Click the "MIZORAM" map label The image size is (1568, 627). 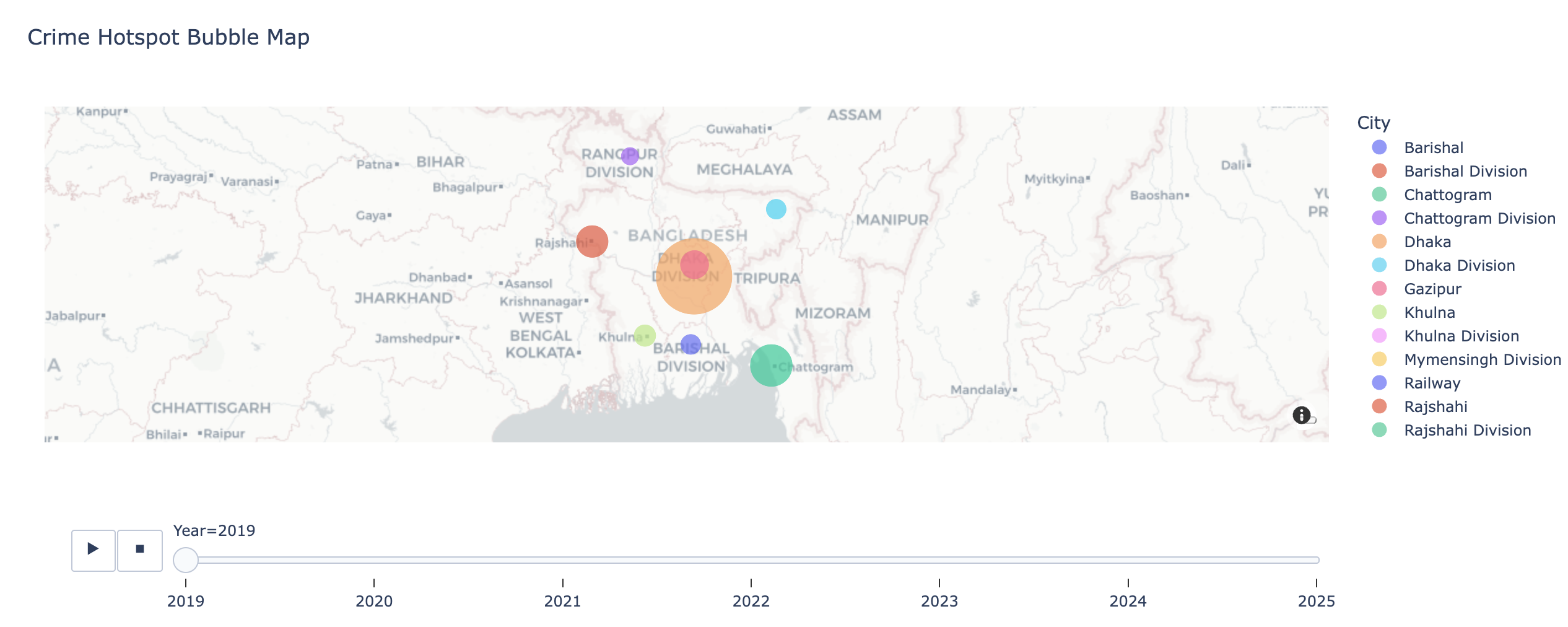click(833, 313)
